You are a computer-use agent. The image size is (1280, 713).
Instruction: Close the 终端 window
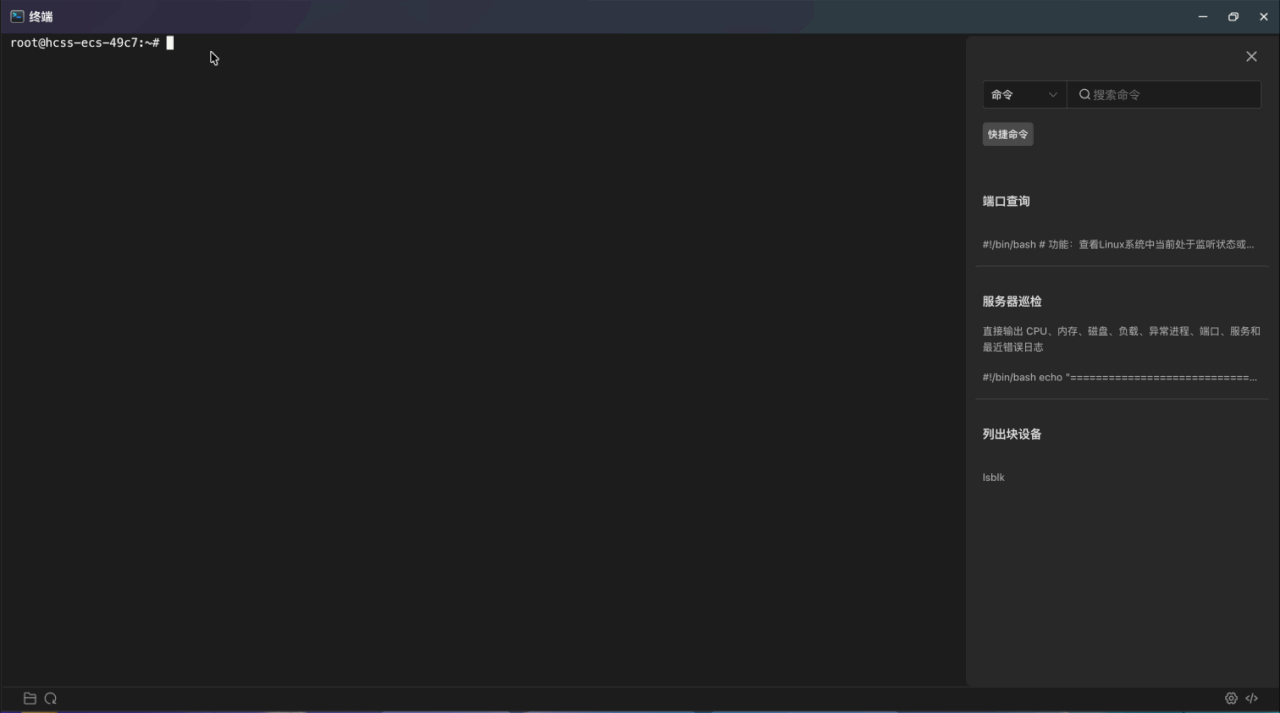(1264, 17)
